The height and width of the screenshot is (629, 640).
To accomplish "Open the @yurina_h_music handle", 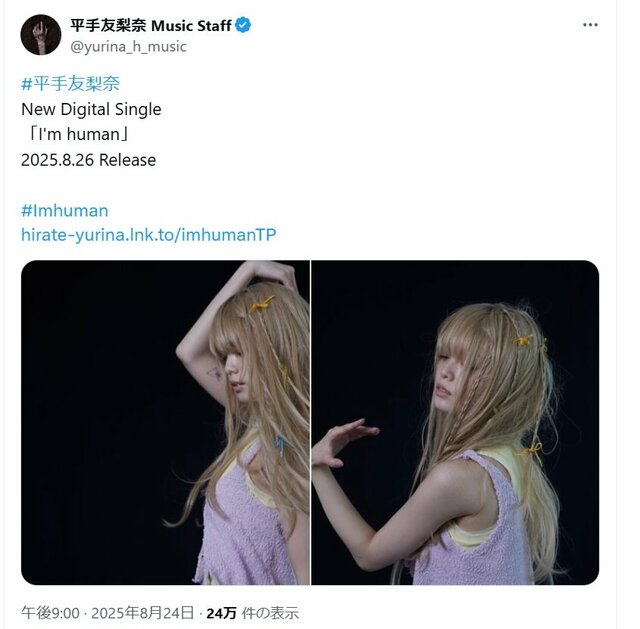I will click(128, 46).
